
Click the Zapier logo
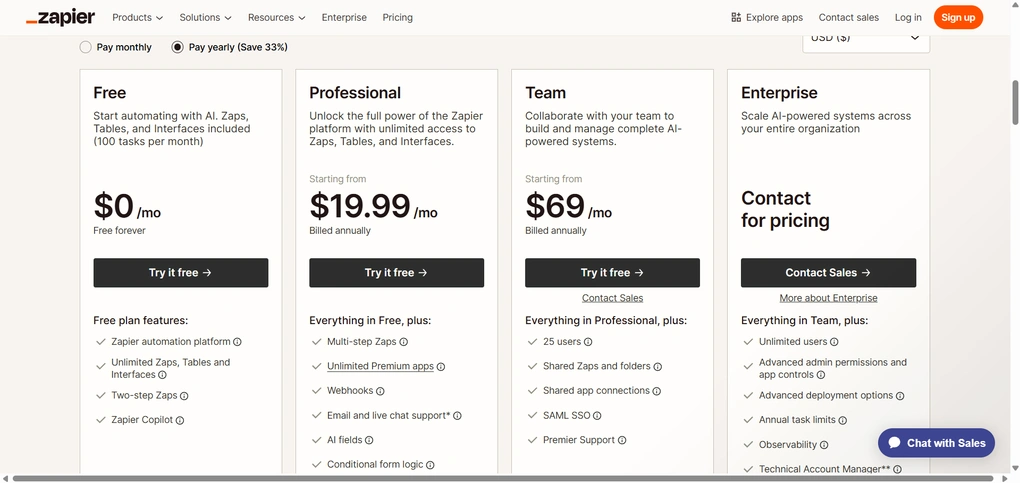(x=60, y=18)
